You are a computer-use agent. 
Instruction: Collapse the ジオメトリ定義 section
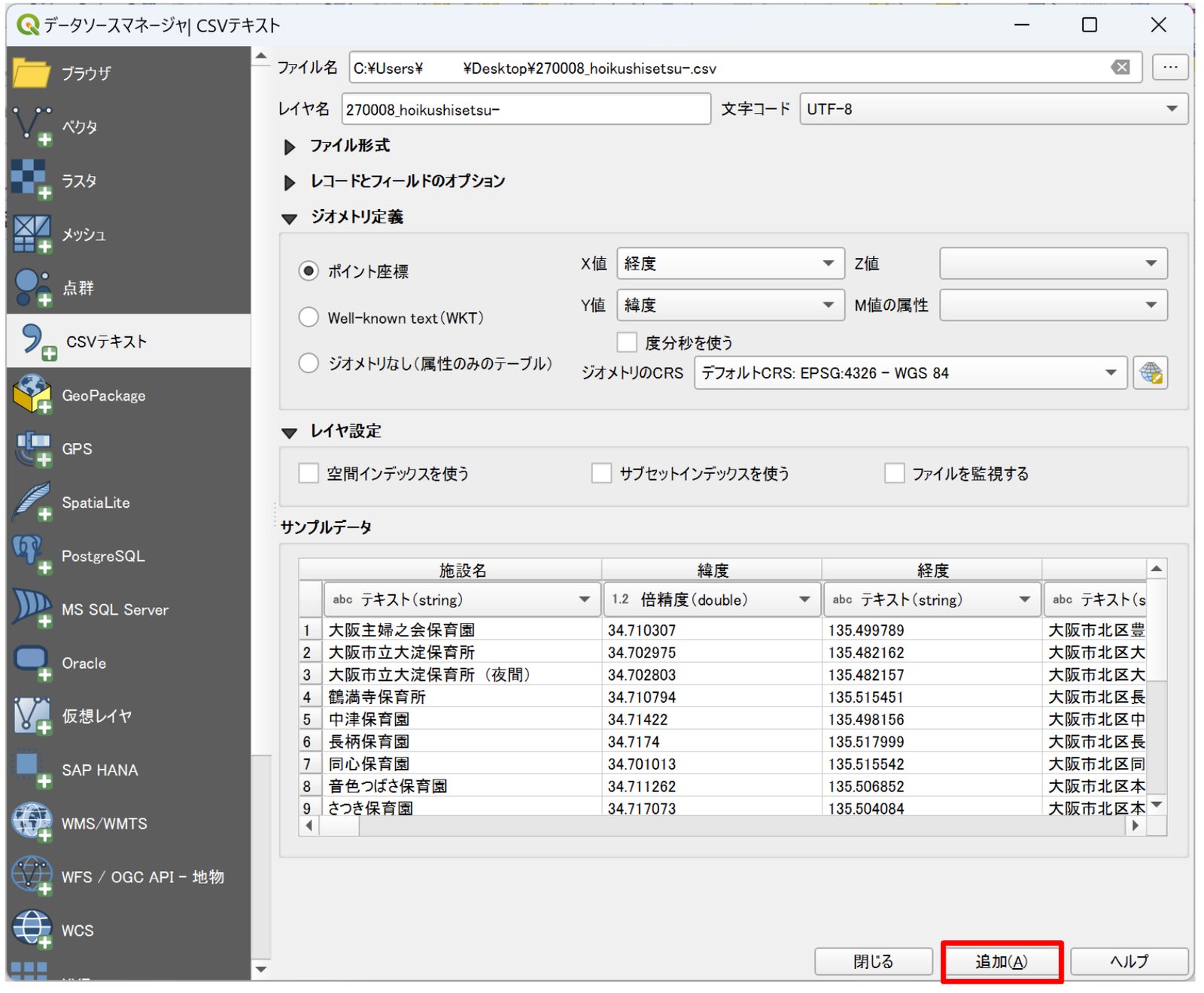coord(289,218)
